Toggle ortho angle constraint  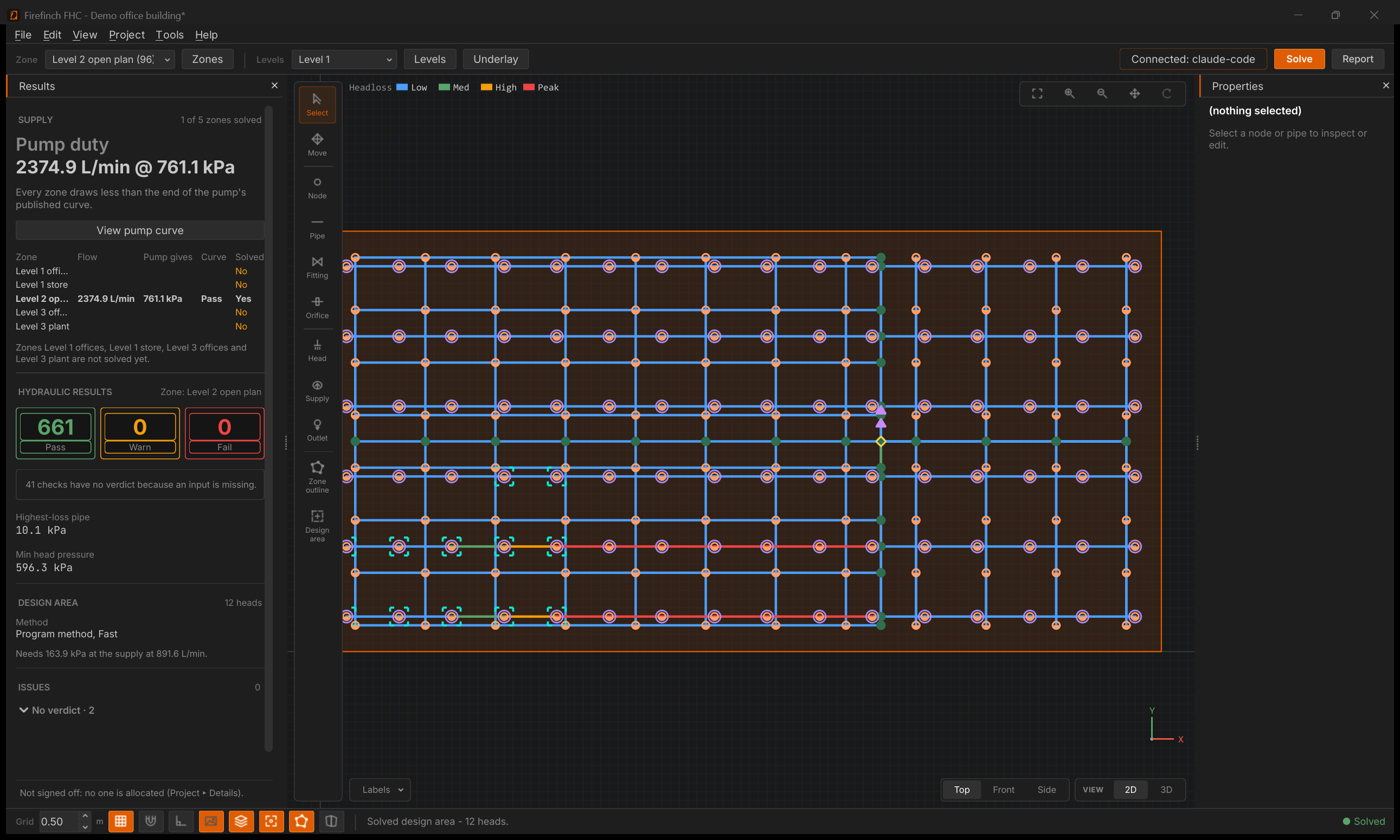pos(181,822)
